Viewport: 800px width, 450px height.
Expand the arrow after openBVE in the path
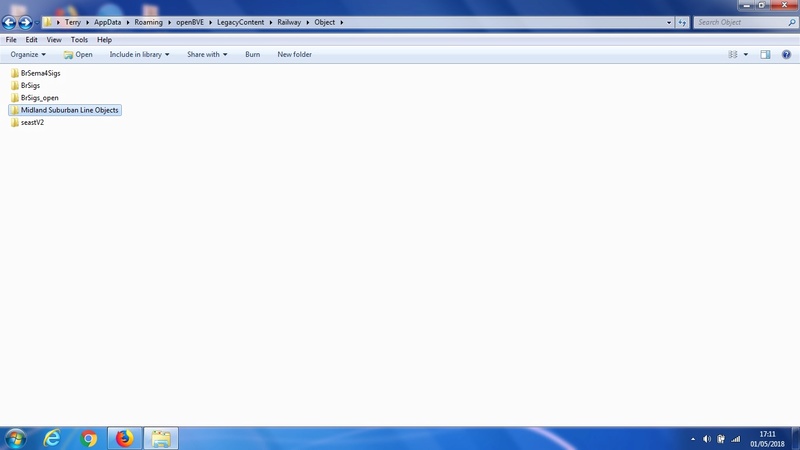click(x=210, y=22)
